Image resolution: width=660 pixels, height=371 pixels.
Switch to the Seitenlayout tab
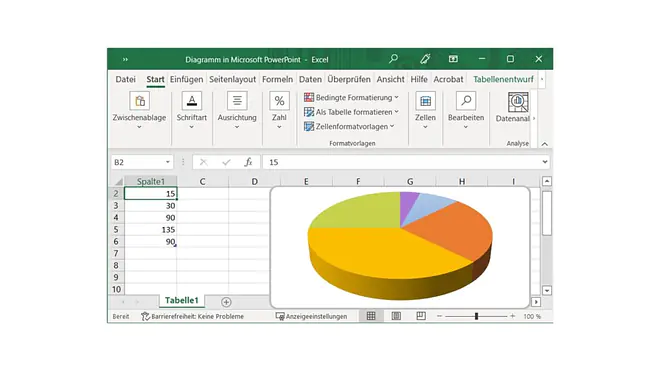[x=232, y=79]
